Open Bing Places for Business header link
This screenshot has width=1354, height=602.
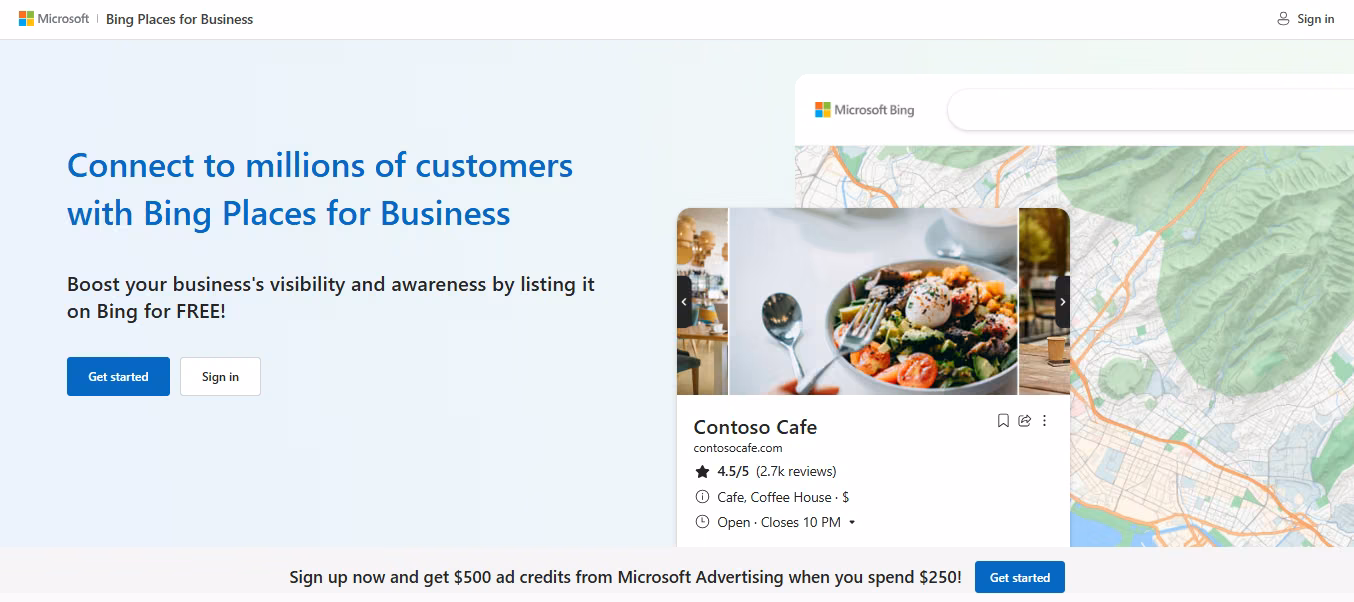(x=180, y=19)
